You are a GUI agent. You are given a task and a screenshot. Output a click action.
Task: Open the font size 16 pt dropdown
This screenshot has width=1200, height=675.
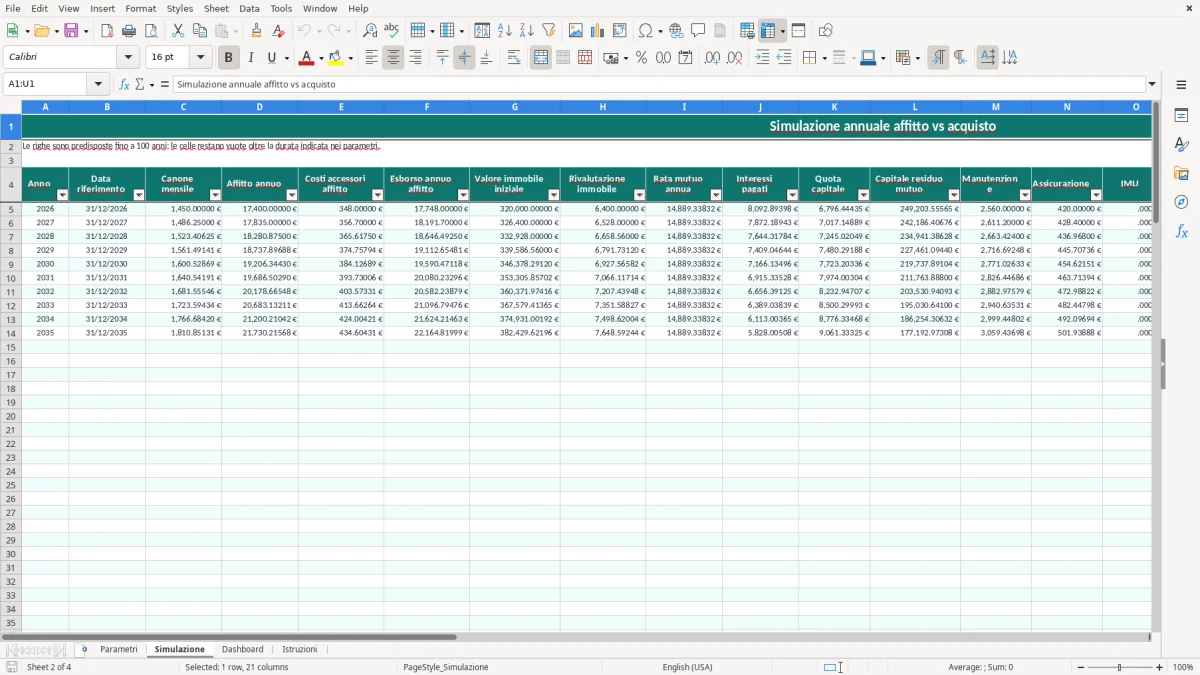pos(201,58)
